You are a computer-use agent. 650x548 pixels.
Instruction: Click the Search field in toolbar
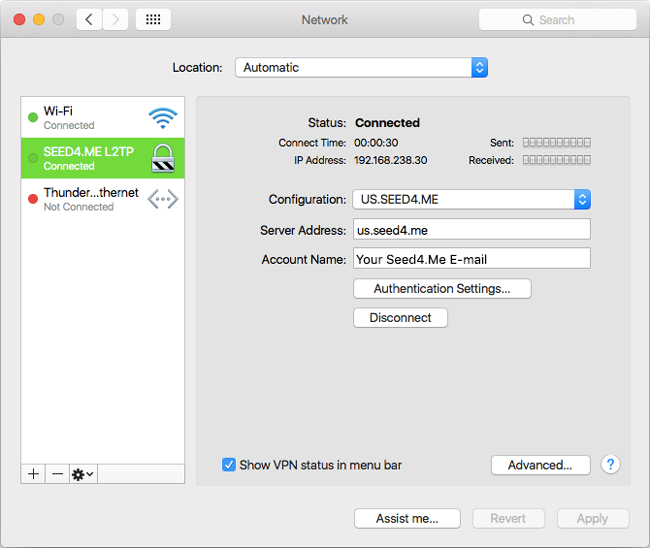tap(557, 19)
